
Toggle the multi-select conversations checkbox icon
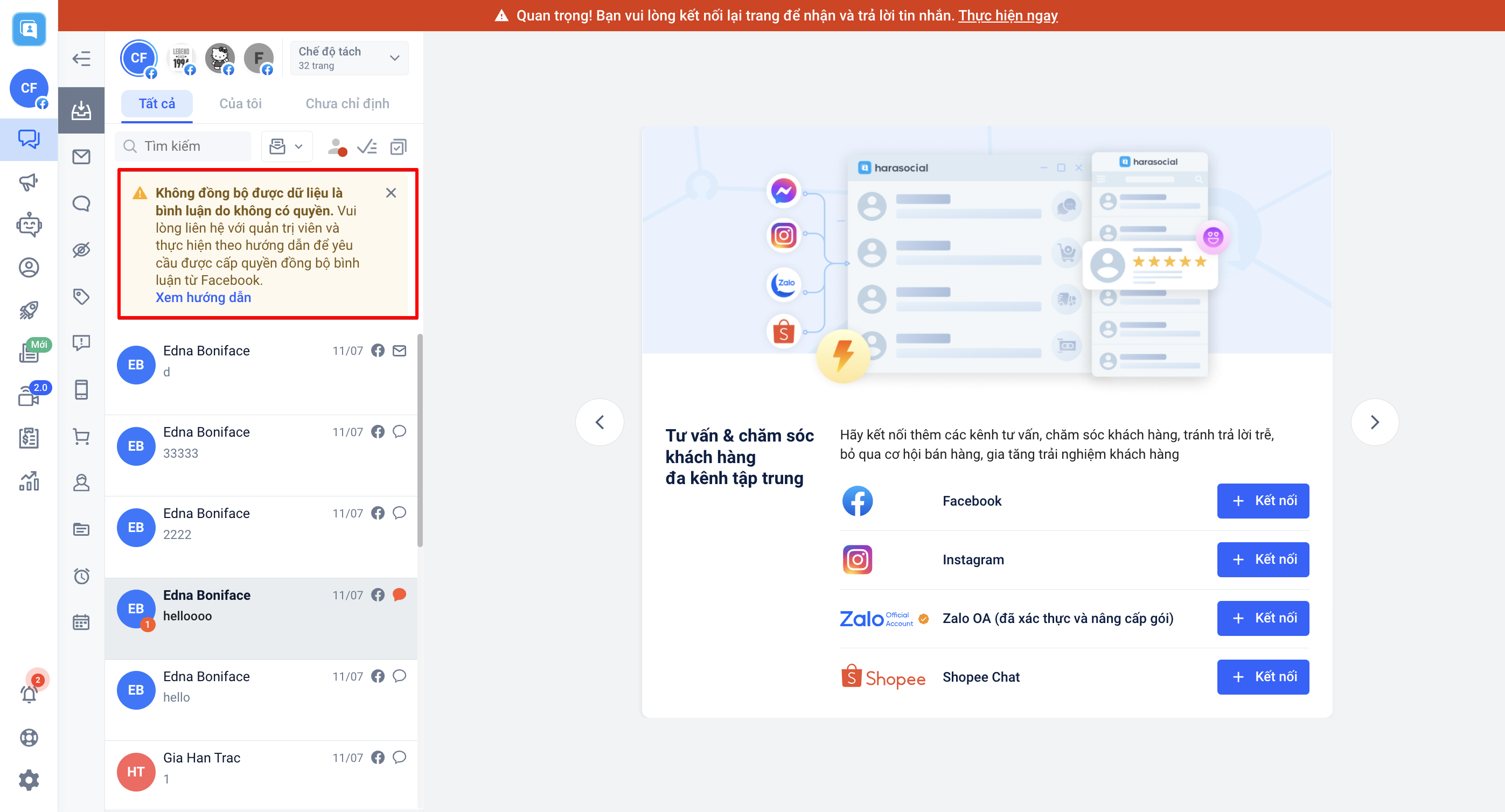tap(399, 146)
